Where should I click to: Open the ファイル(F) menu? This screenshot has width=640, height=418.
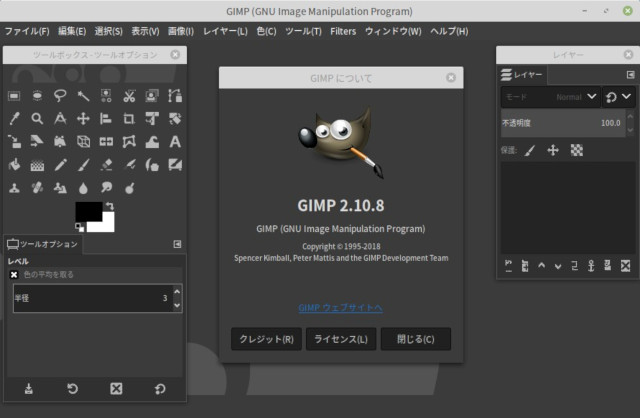(27, 31)
